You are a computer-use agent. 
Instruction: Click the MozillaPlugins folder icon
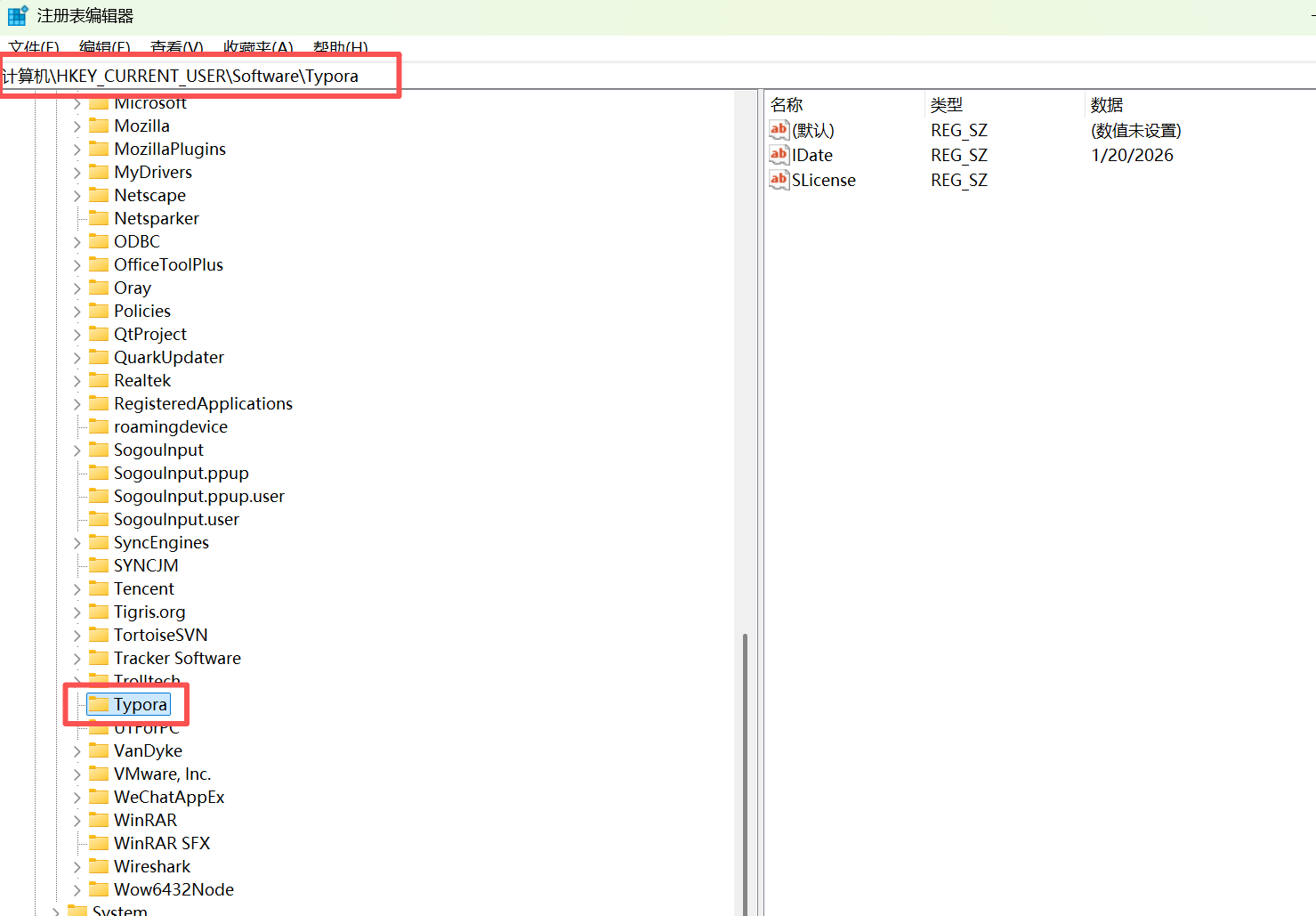pos(99,149)
